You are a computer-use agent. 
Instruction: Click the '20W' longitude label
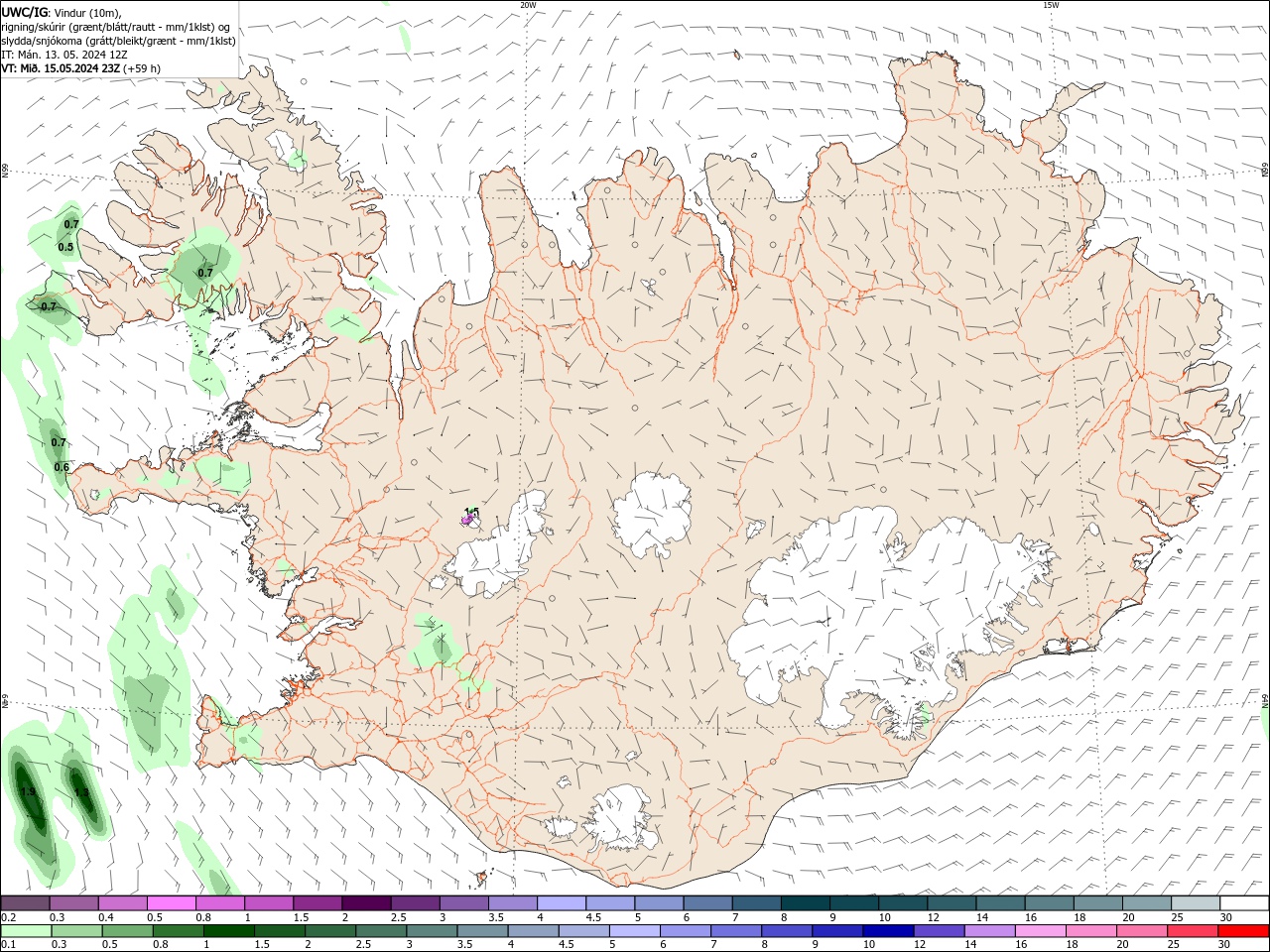(528, 5)
